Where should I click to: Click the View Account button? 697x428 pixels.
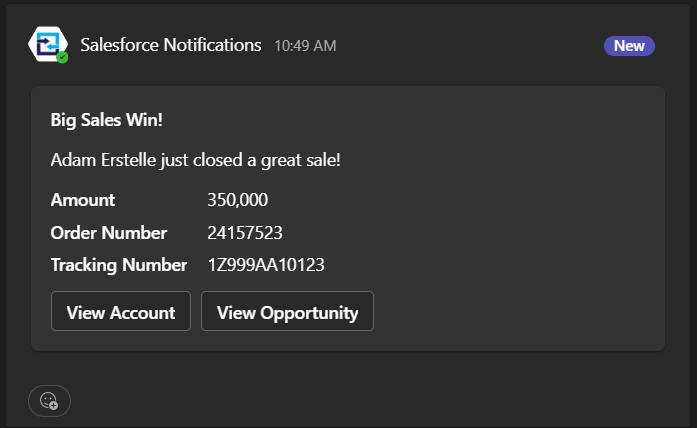tap(121, 311)
